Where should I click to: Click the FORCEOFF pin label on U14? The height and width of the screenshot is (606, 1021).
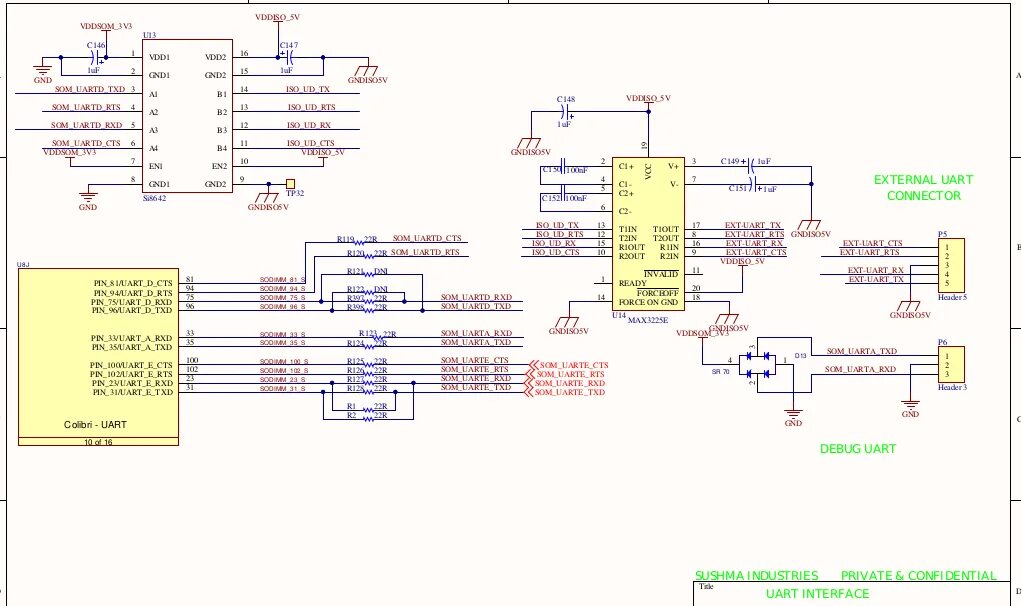coord(658,293)
